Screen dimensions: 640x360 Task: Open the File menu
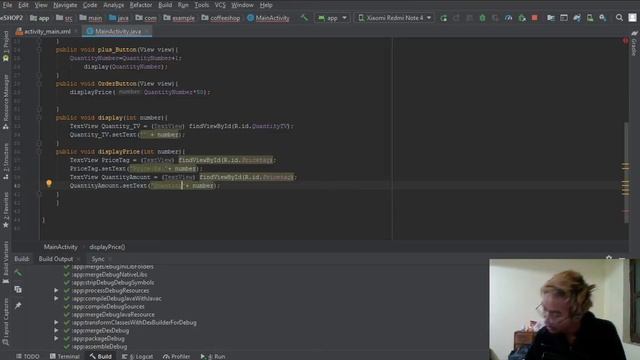click(x=7, y=5)
